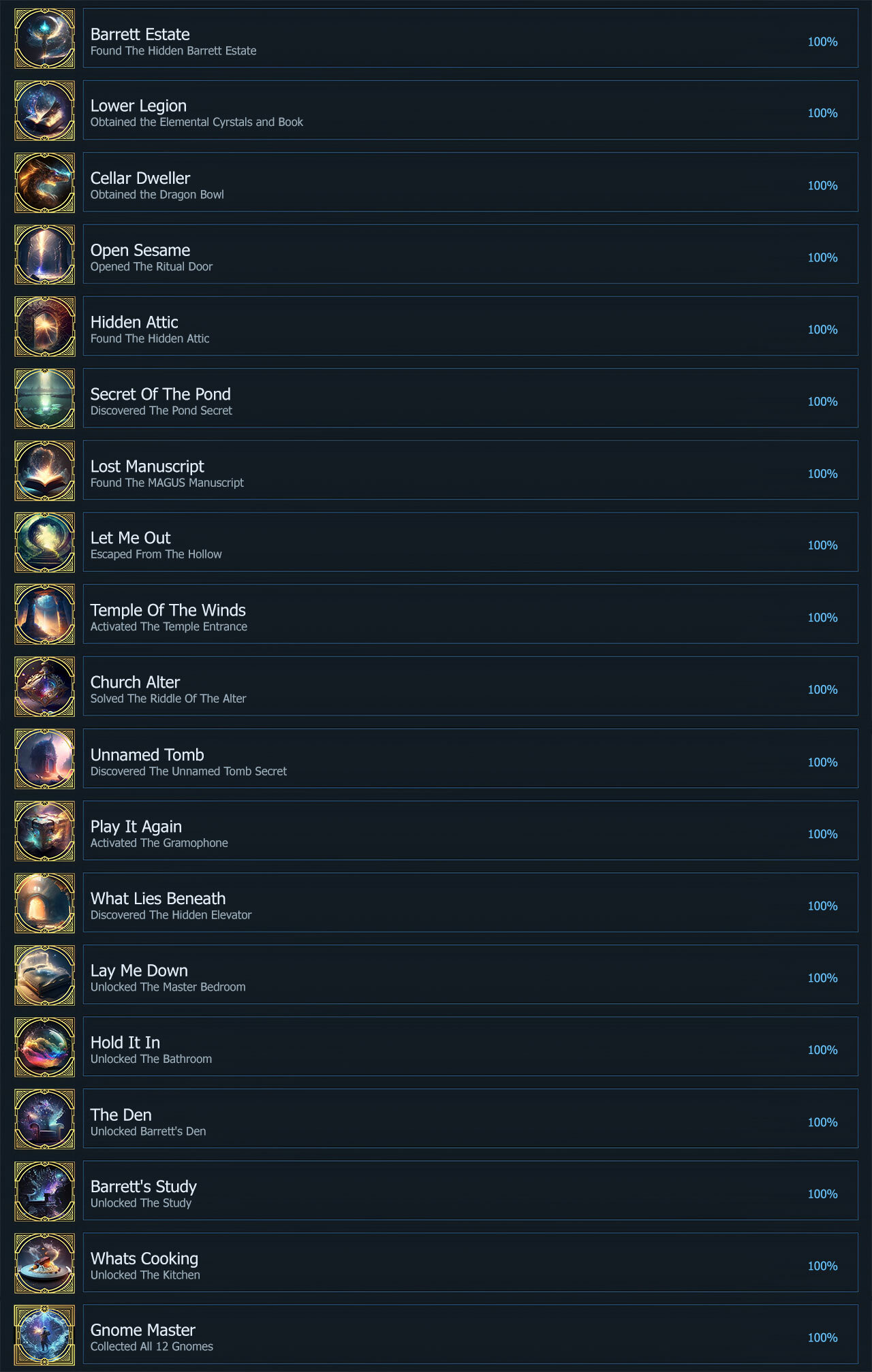Select the Play It Again achievement row
Screen dimensions: 872x1372
pos(470,831)
